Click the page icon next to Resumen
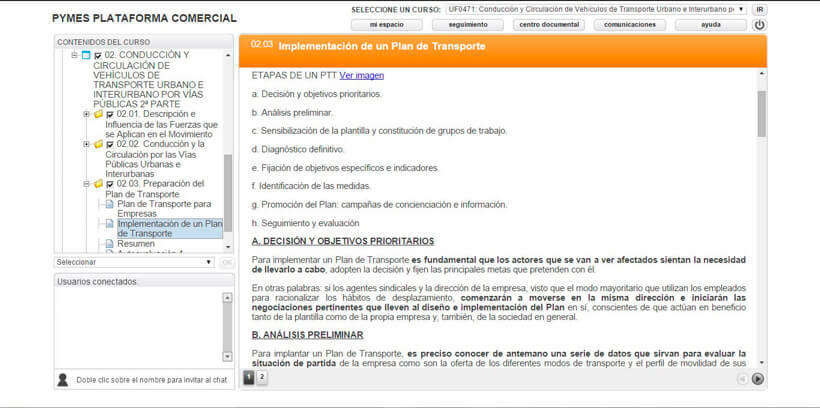The width and height of the screenshot is (820, 408). coord(109,244)
